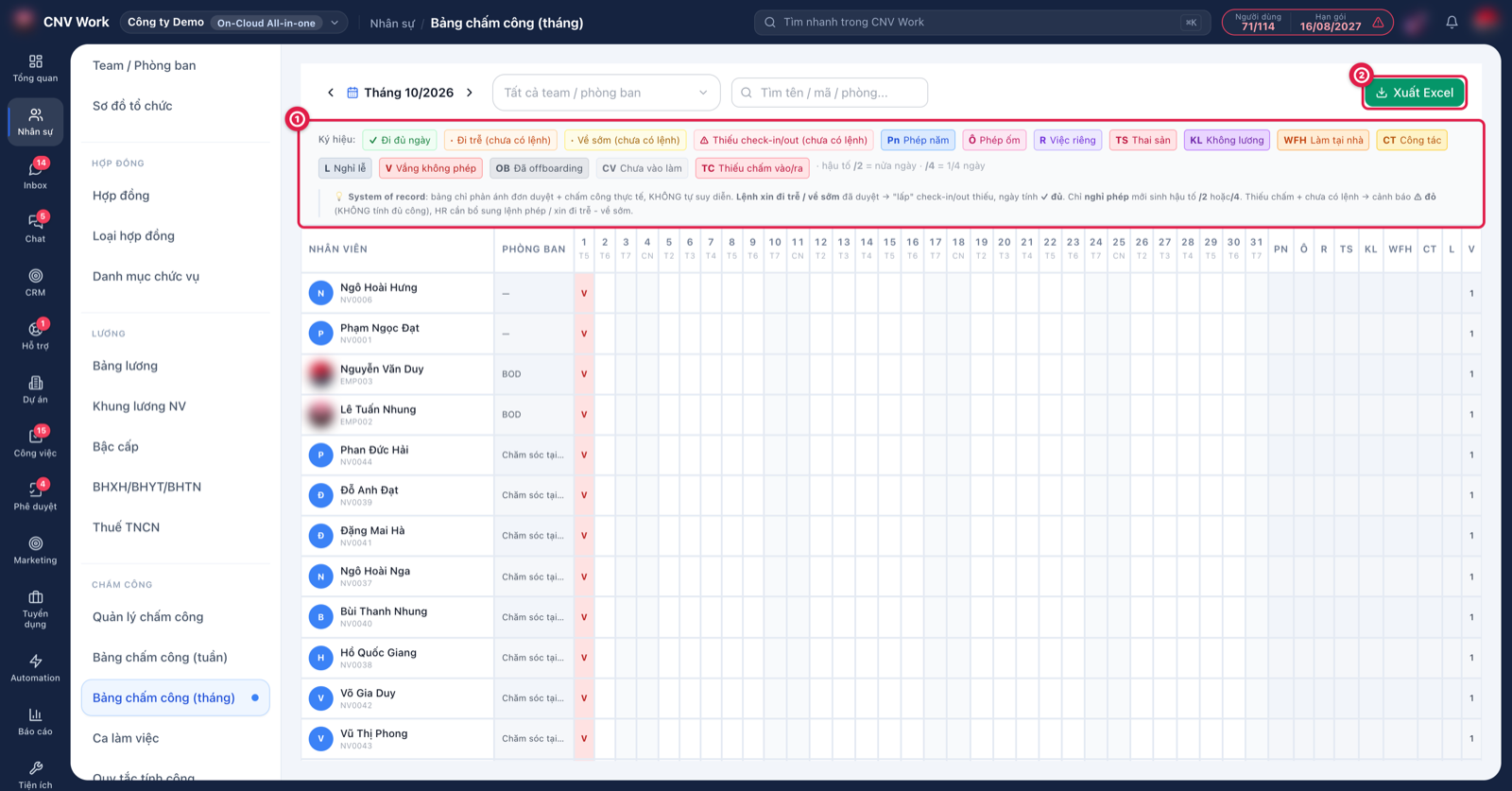The width and height of the screenshot is (1512, 791).
Task: Go to CRM module
Action: click(35, 283)
